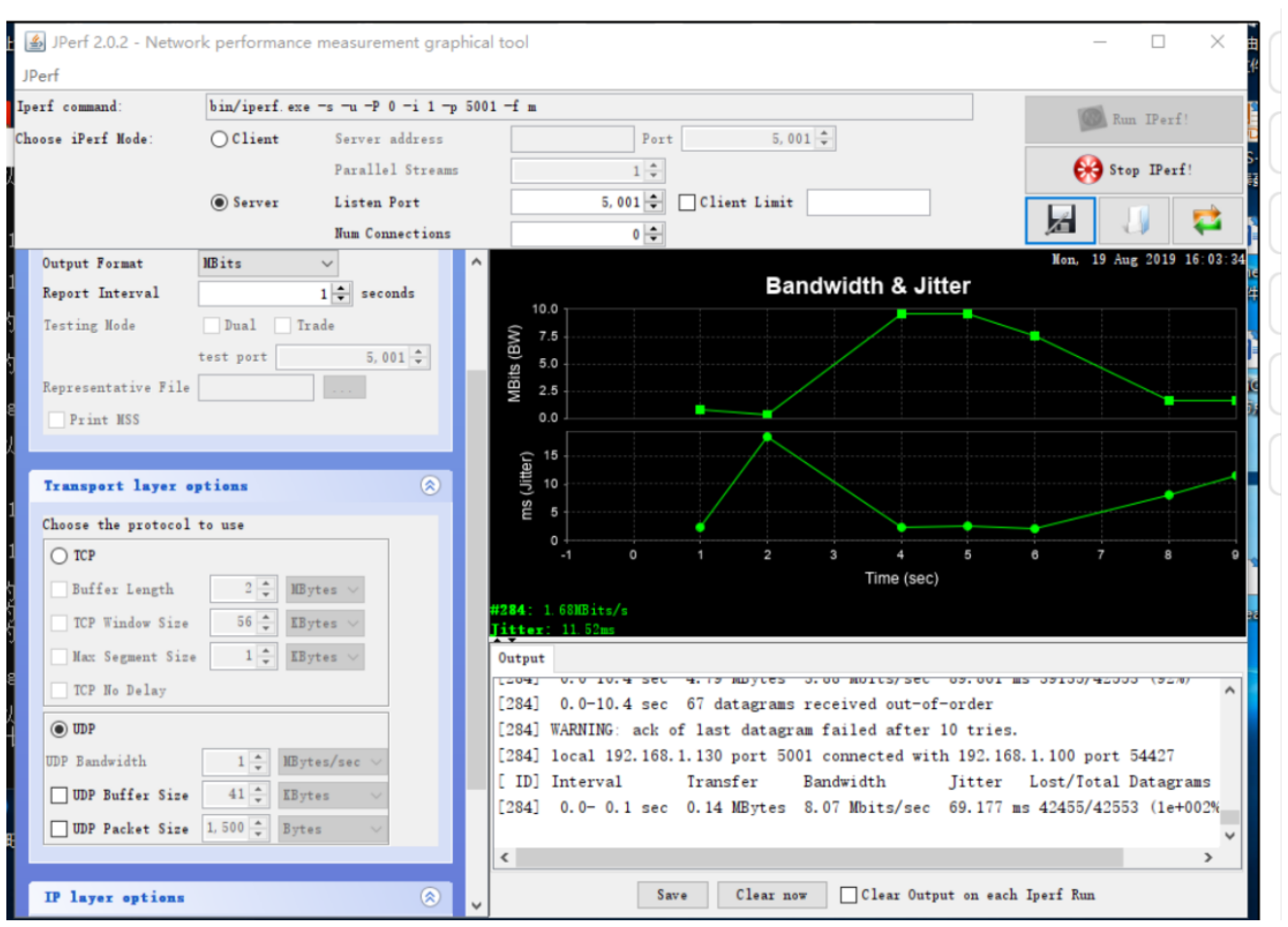Click the load configuration file icon

click(x=1133, y=220)
